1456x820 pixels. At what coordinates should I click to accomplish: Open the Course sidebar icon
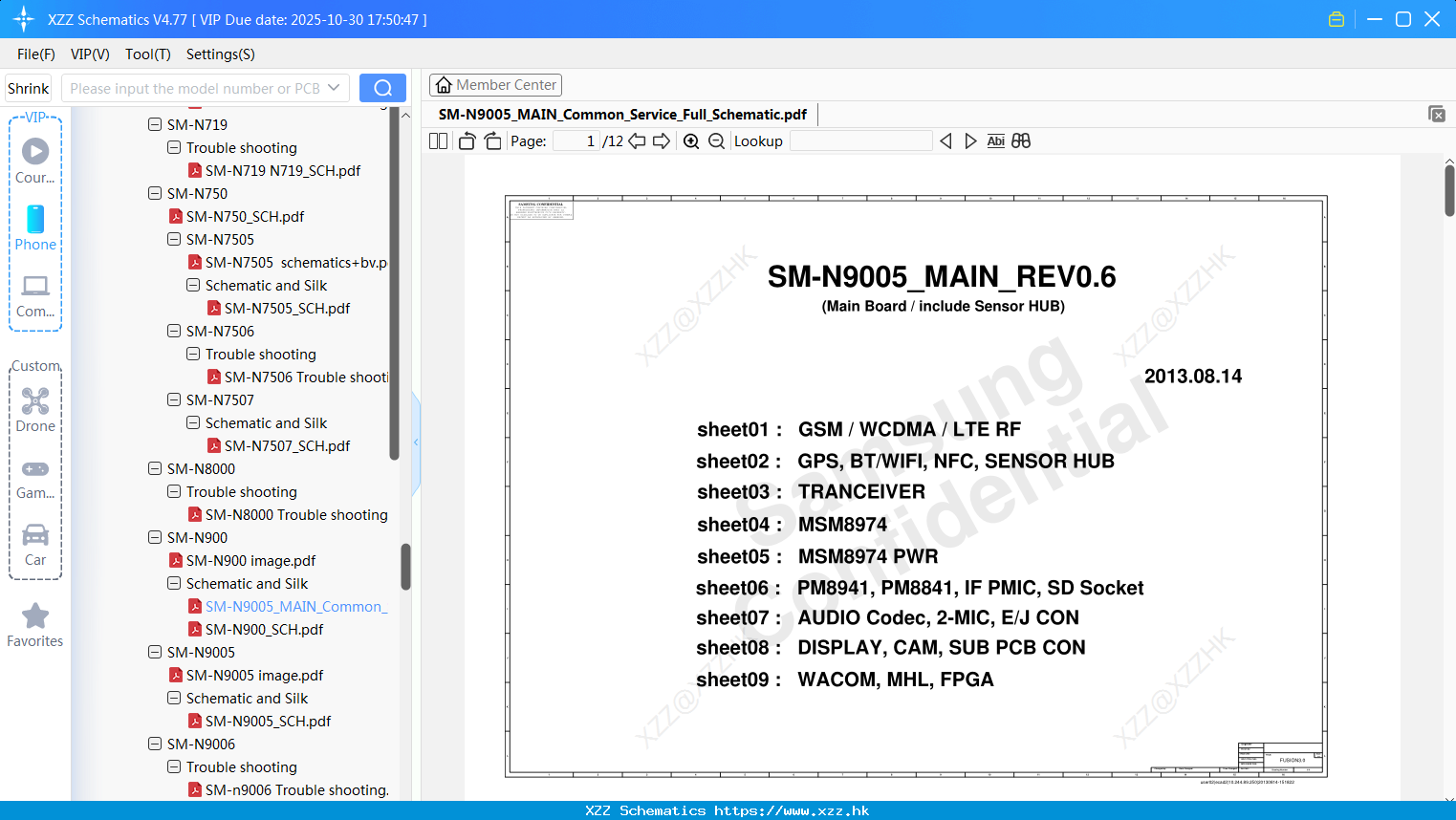coord(35,161)
